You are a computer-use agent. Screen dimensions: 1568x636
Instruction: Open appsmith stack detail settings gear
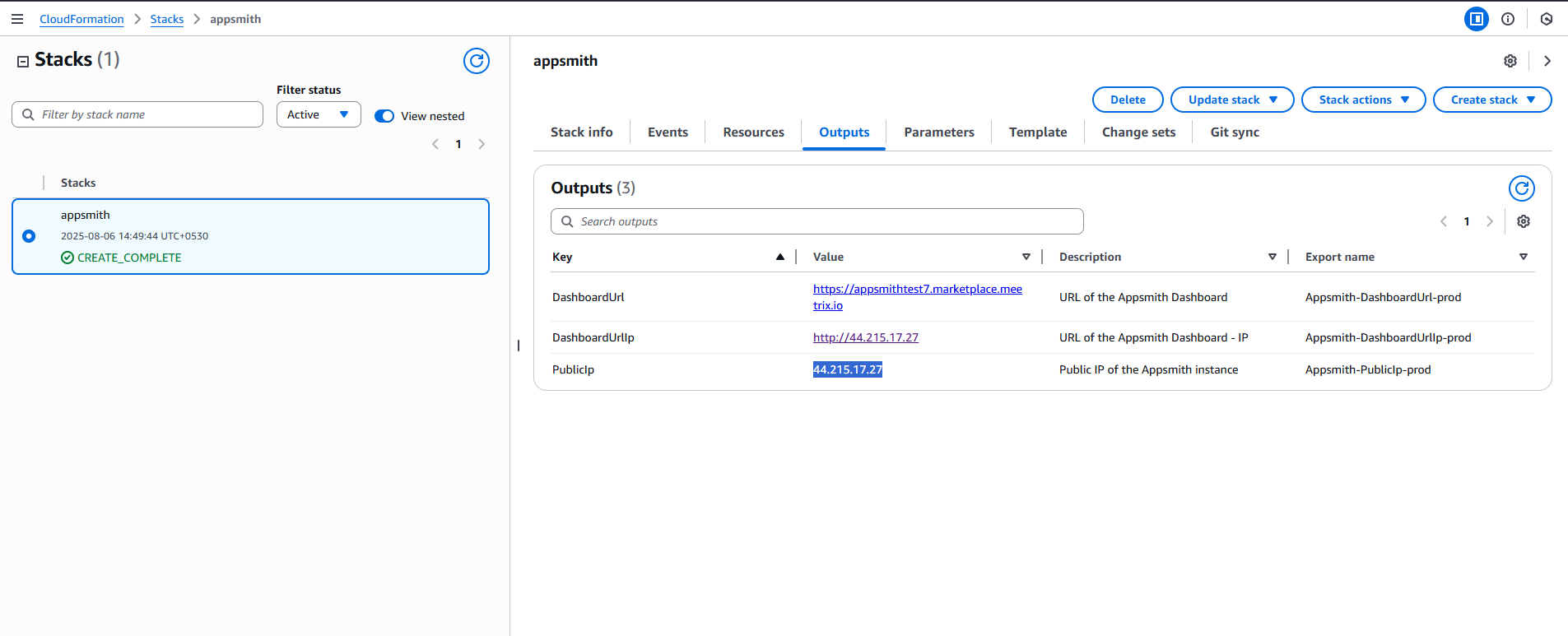pyautogui.click(x=1510, y=61)
